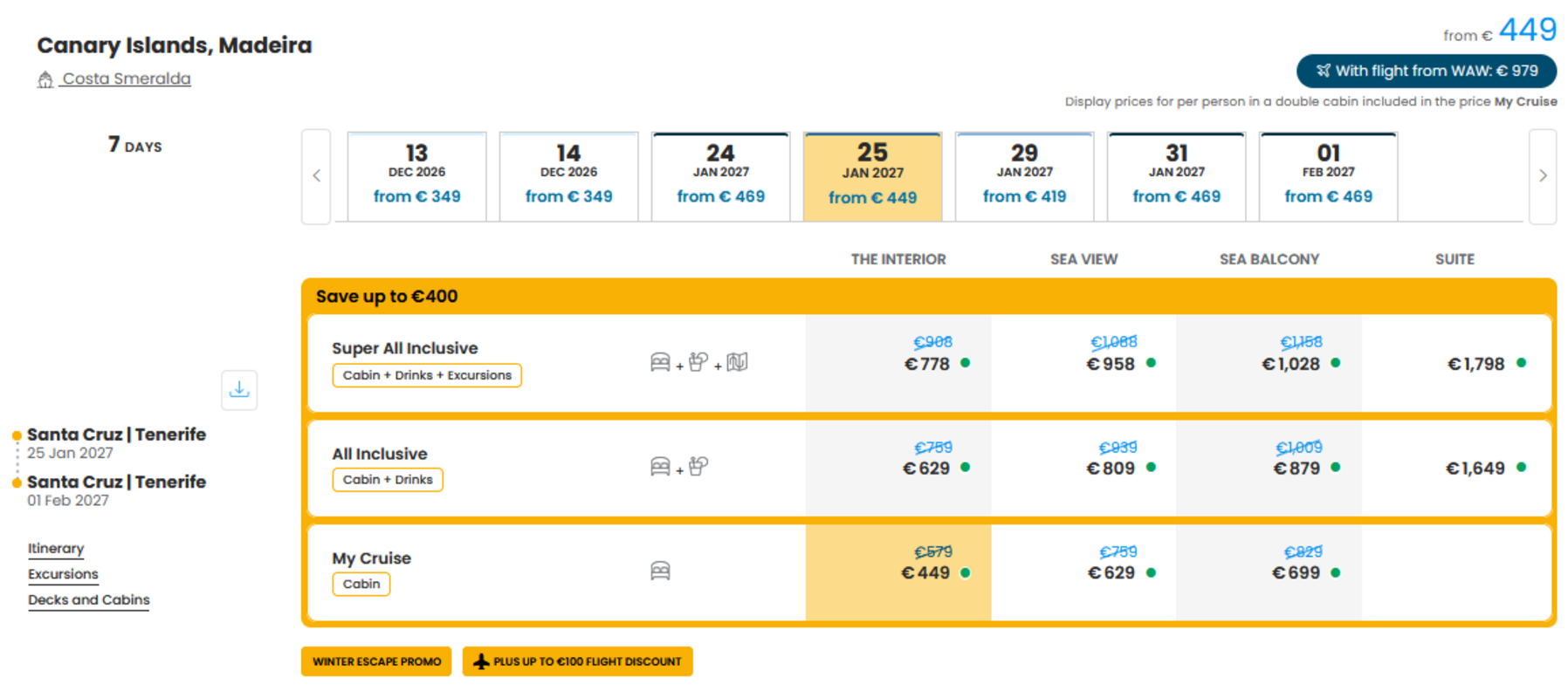
Task: Click the bed icon in All Inclusive row
Action: [x=660, y=467]
